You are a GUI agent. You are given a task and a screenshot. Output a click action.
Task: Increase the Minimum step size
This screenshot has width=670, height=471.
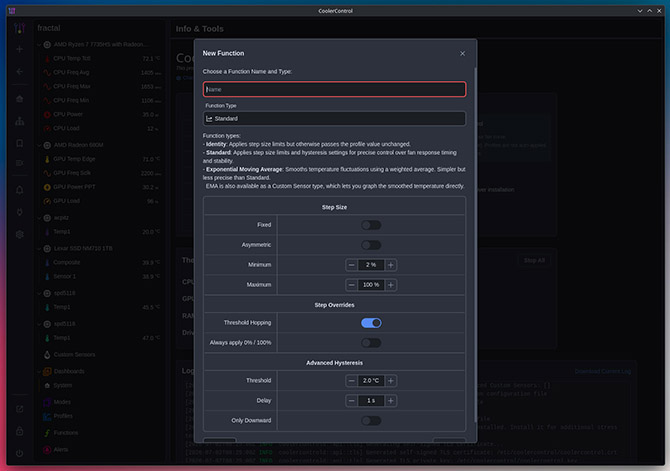(x=391, y=265)
